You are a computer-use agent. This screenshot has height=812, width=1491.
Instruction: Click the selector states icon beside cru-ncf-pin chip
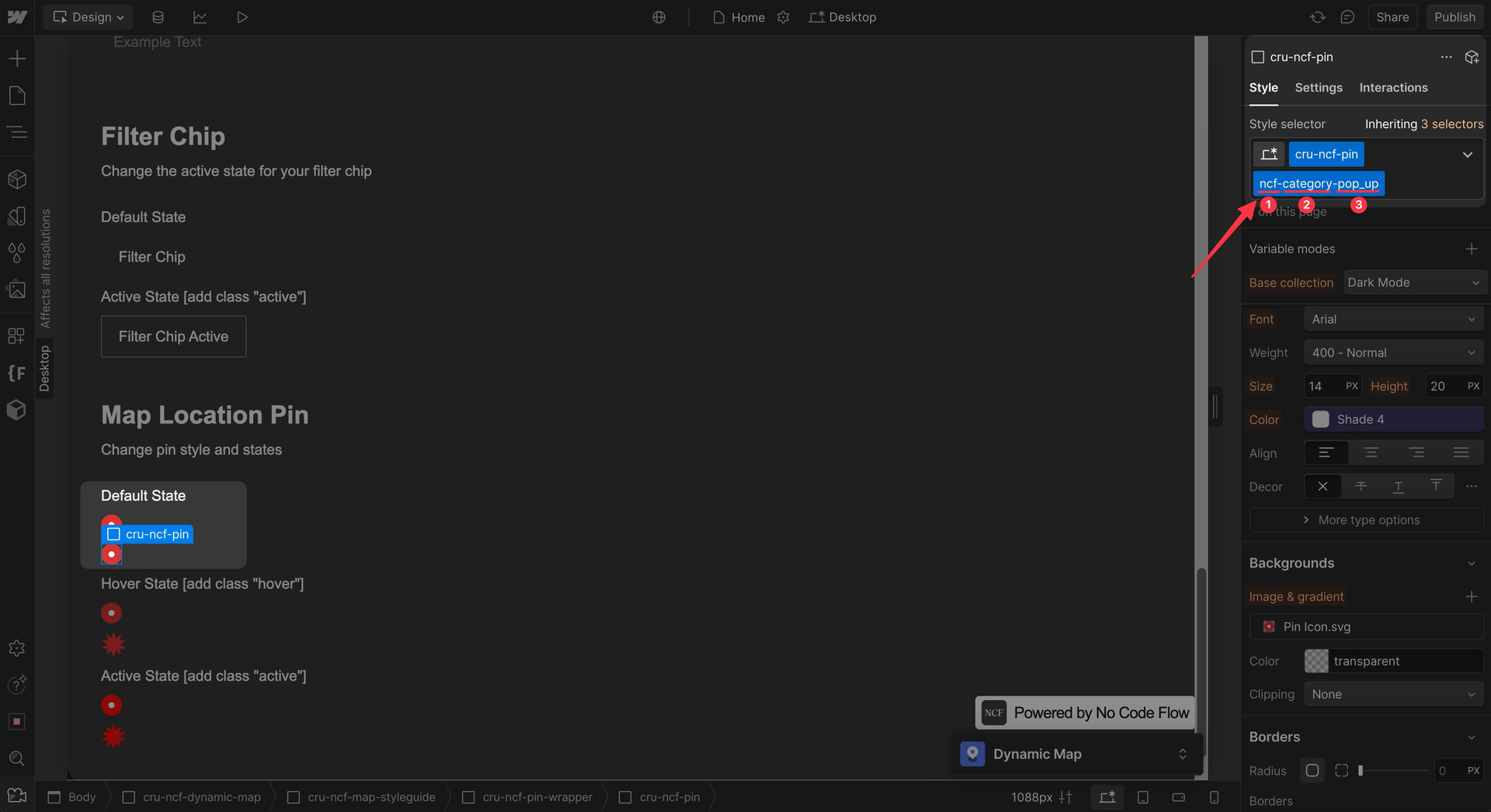[x=1269, y=154]
